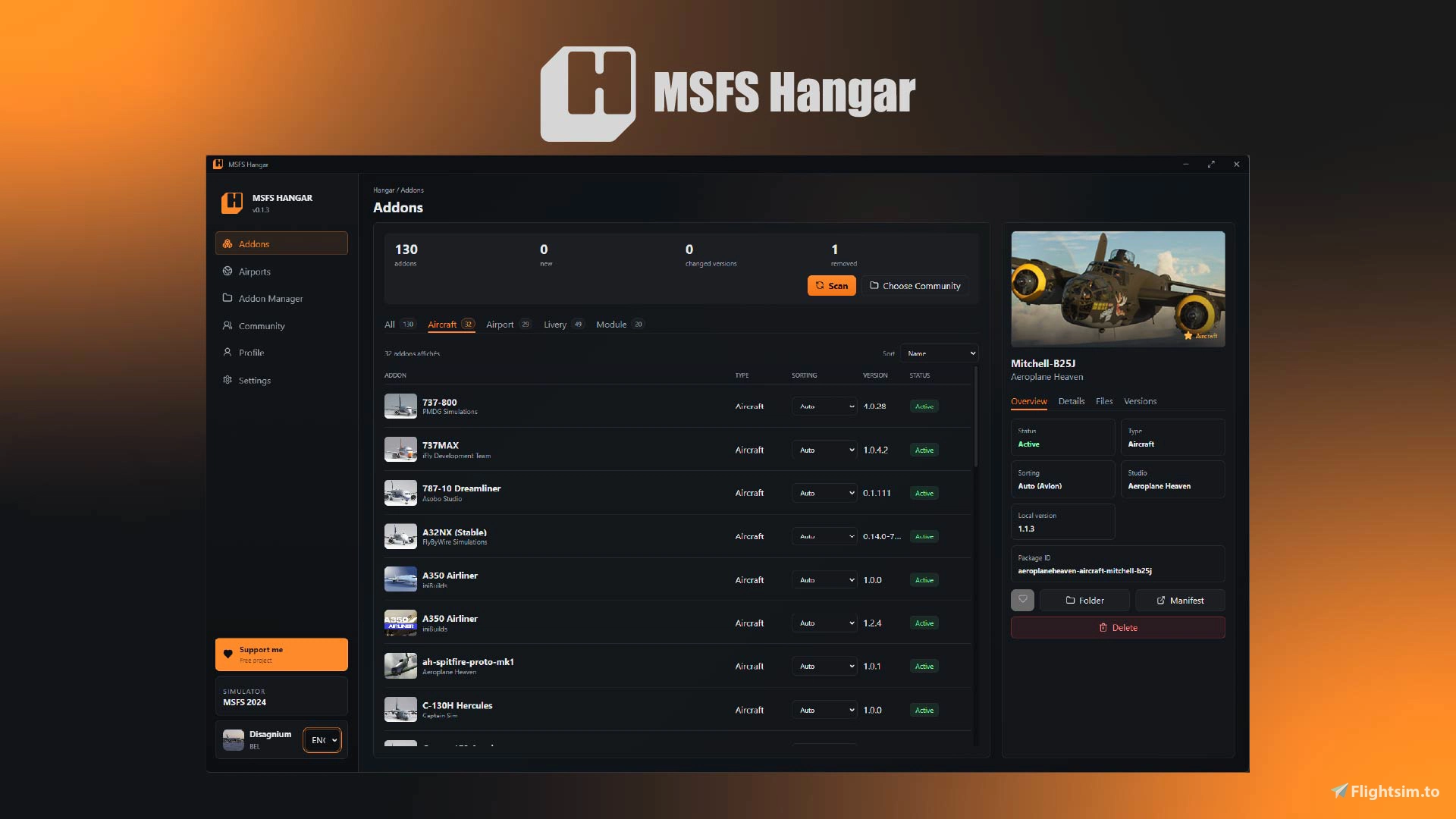Select the "C-130H Hercules" addon name
1456x819 pixels.
point(457,705)
